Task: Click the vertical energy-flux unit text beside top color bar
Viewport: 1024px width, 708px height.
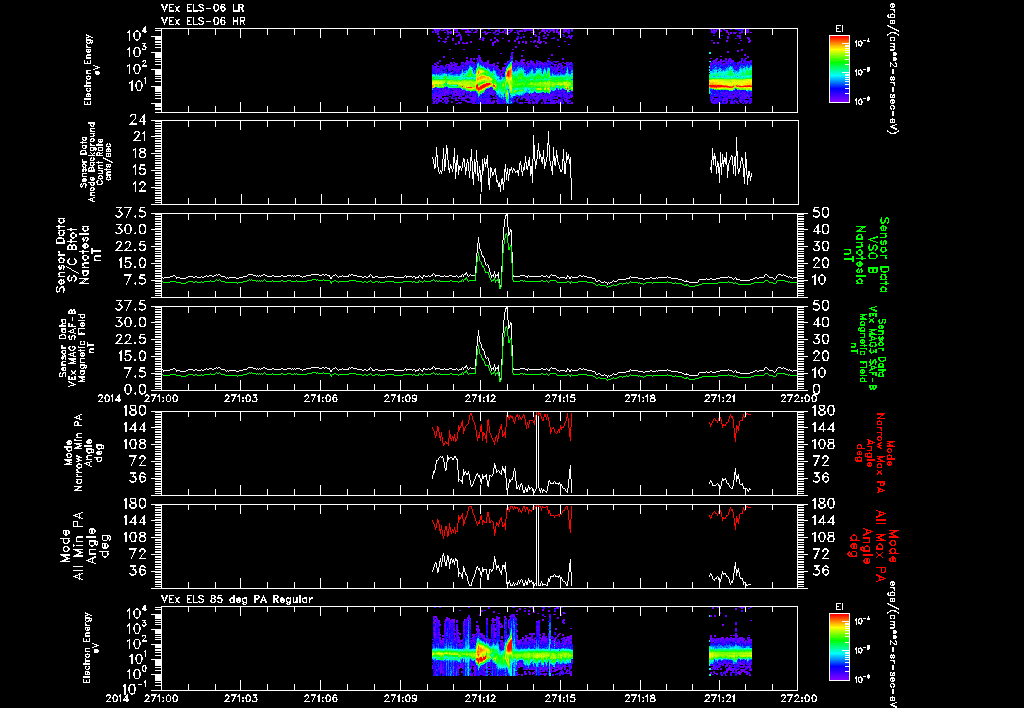Action: tap(891, 67)
